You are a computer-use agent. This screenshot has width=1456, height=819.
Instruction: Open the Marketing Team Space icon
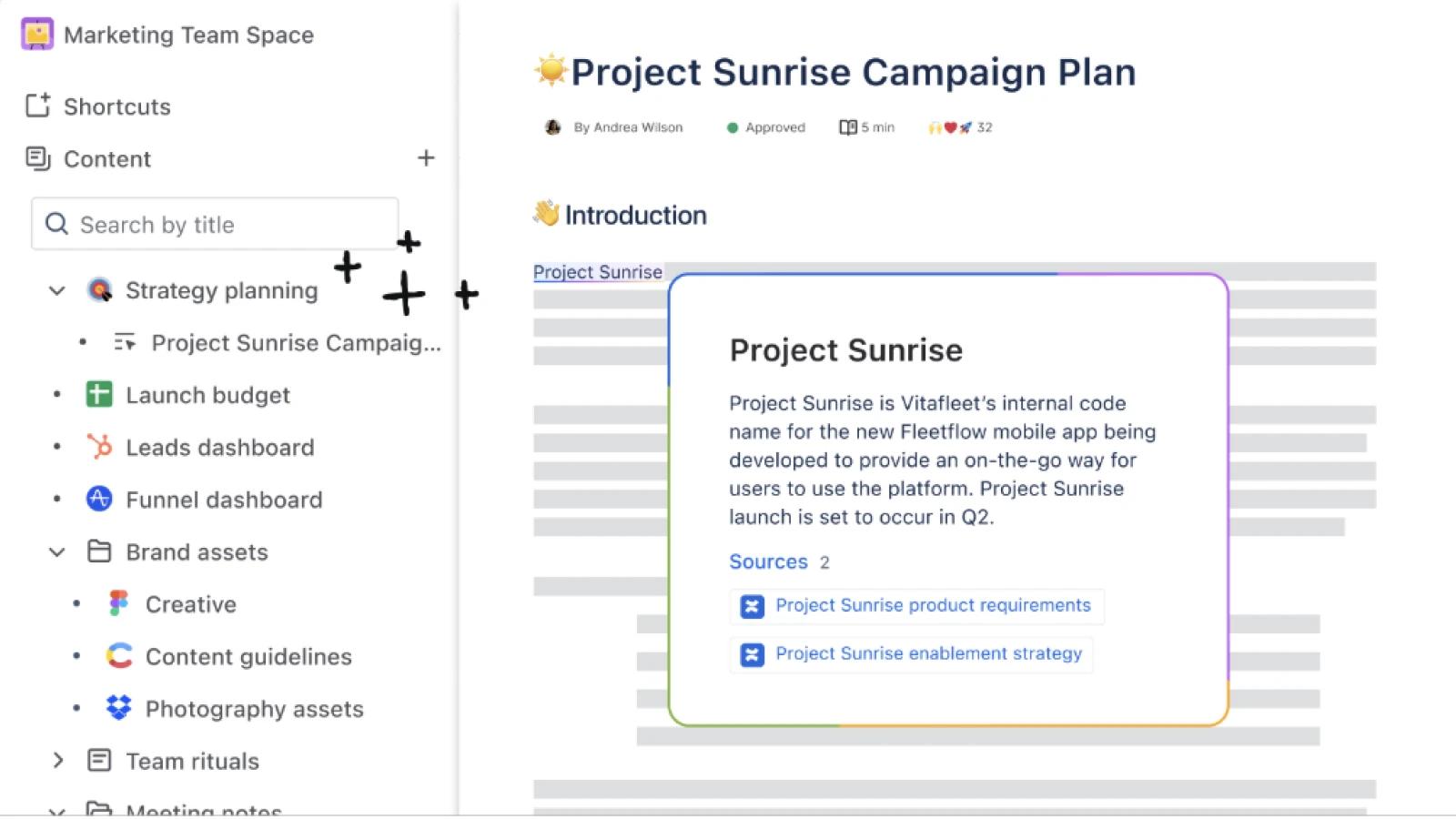pyautogui.click(x=36, y=35)
